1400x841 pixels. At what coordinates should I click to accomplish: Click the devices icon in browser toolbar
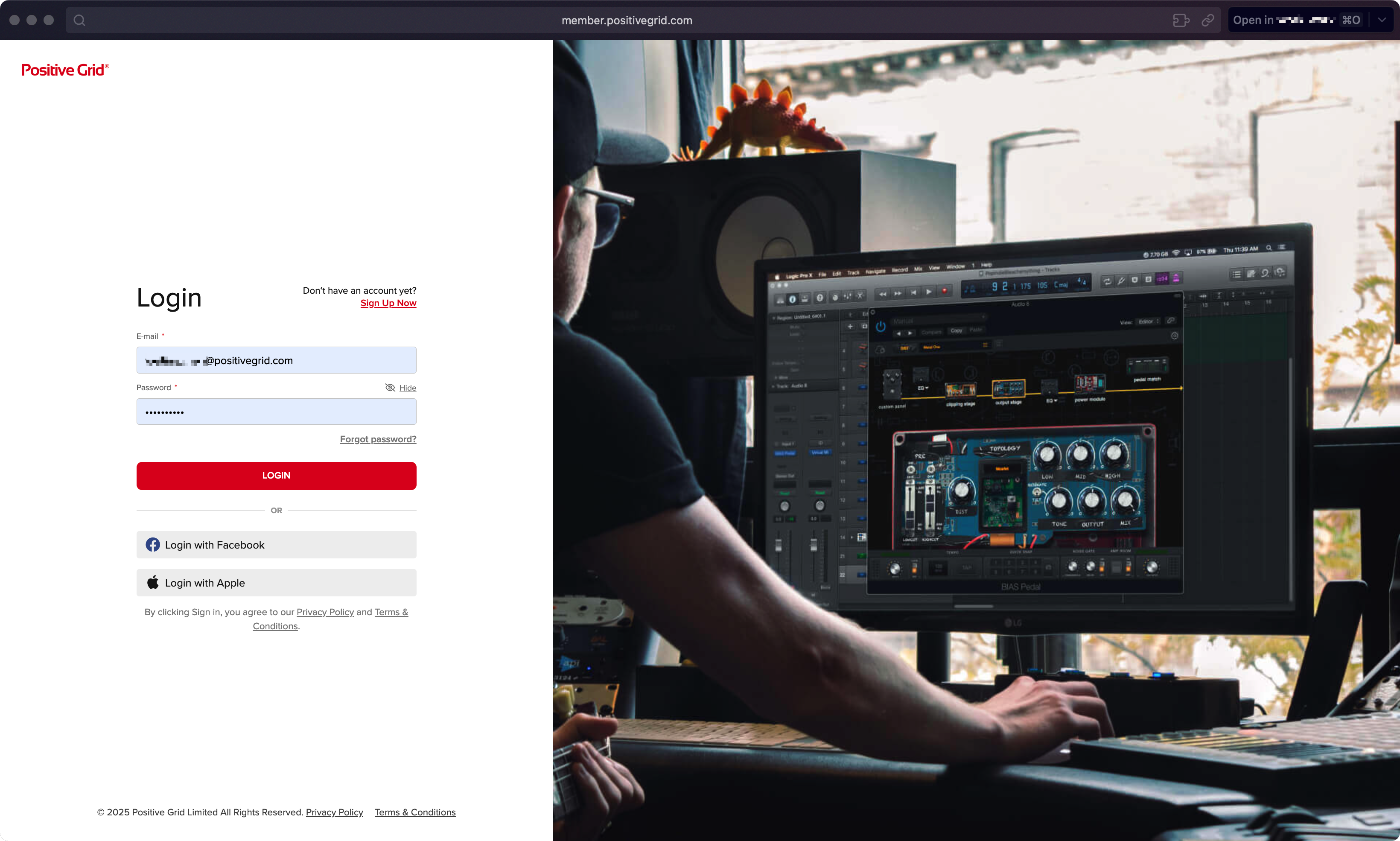(1181, 20)
